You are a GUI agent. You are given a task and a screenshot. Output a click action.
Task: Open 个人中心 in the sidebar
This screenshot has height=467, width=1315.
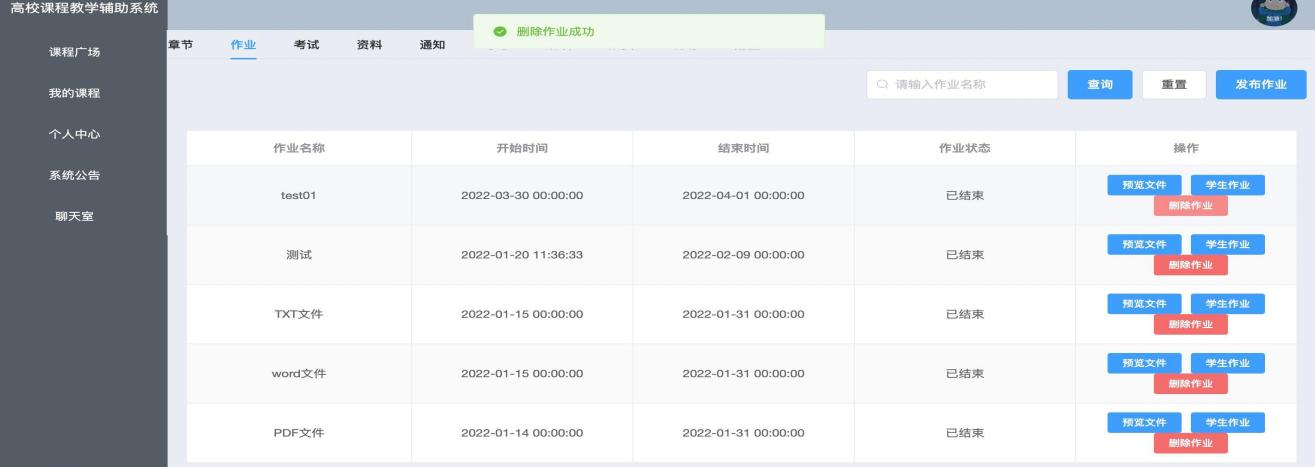(74, 134)
